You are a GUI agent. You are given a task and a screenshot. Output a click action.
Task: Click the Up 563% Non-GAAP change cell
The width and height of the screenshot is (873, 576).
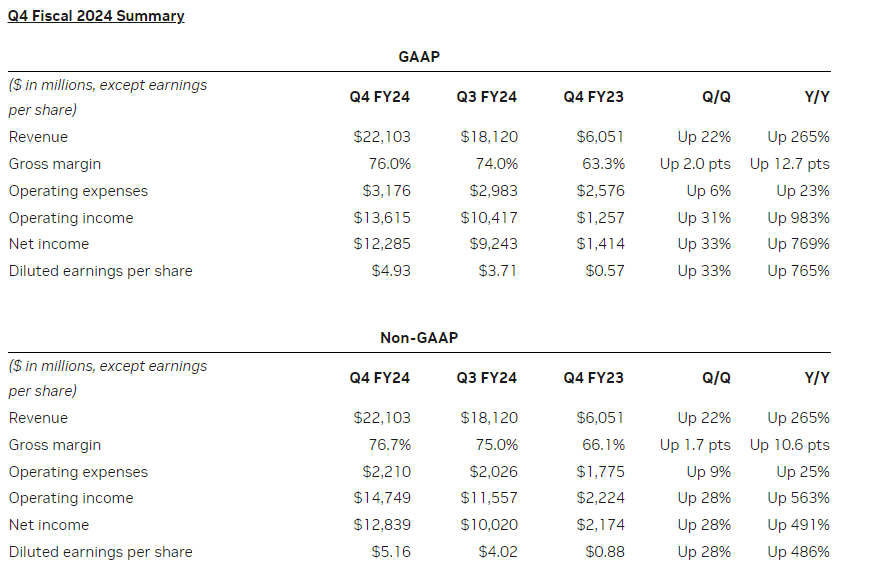[x=798, y=498]
